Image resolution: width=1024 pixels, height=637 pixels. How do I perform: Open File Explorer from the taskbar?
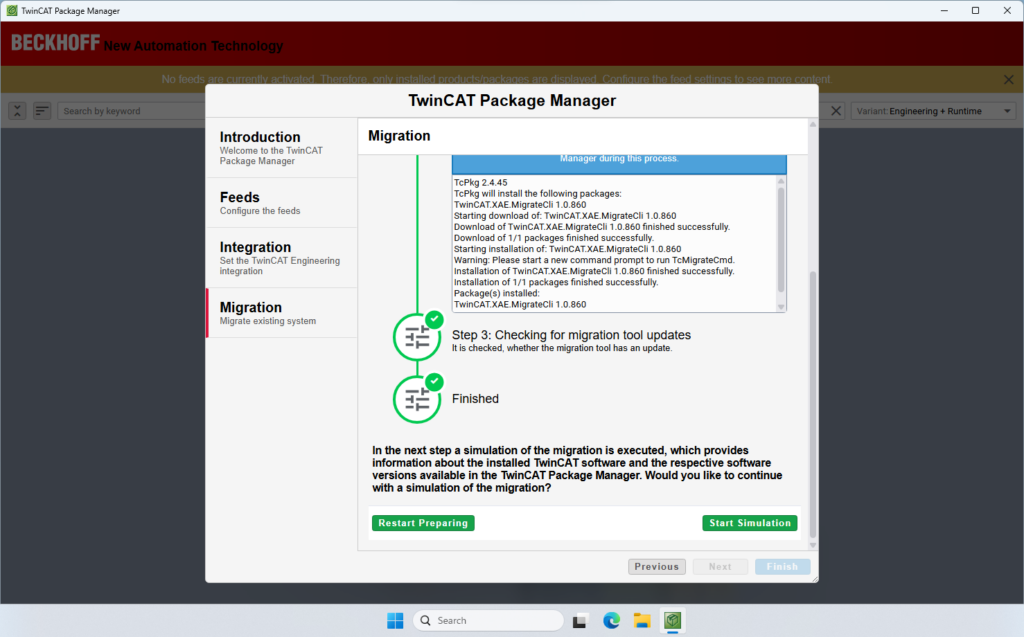pyautogui.click(x=642, y=621)
